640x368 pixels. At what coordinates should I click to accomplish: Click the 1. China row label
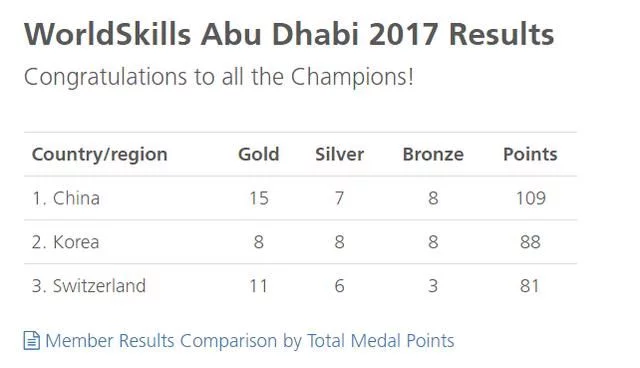(66, 198)
